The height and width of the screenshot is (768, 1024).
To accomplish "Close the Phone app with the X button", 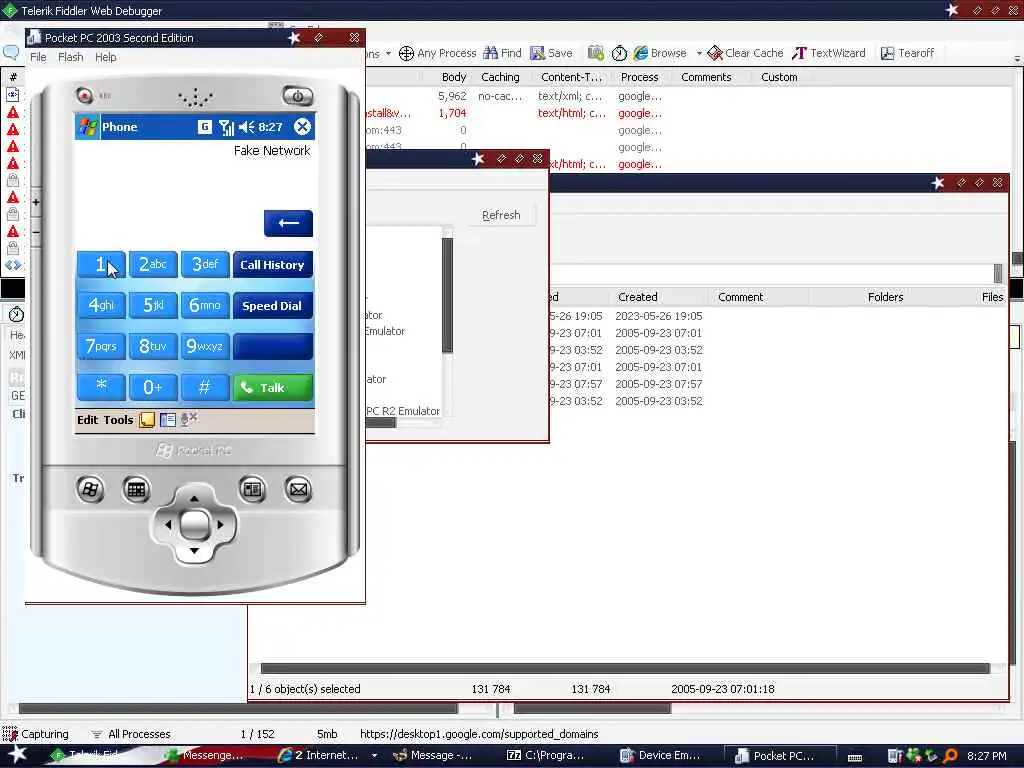I will pos(302,127).
